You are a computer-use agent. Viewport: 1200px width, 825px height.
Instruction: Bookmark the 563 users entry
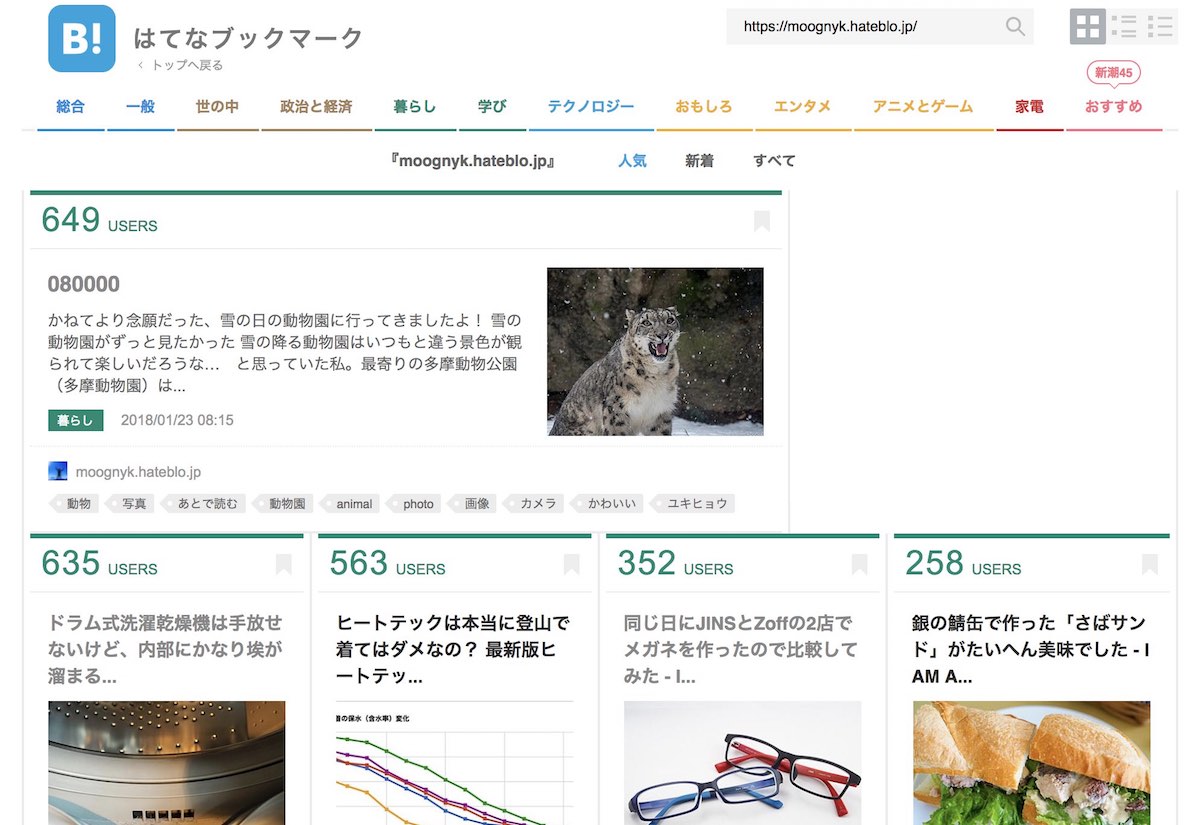click(572, 565)
